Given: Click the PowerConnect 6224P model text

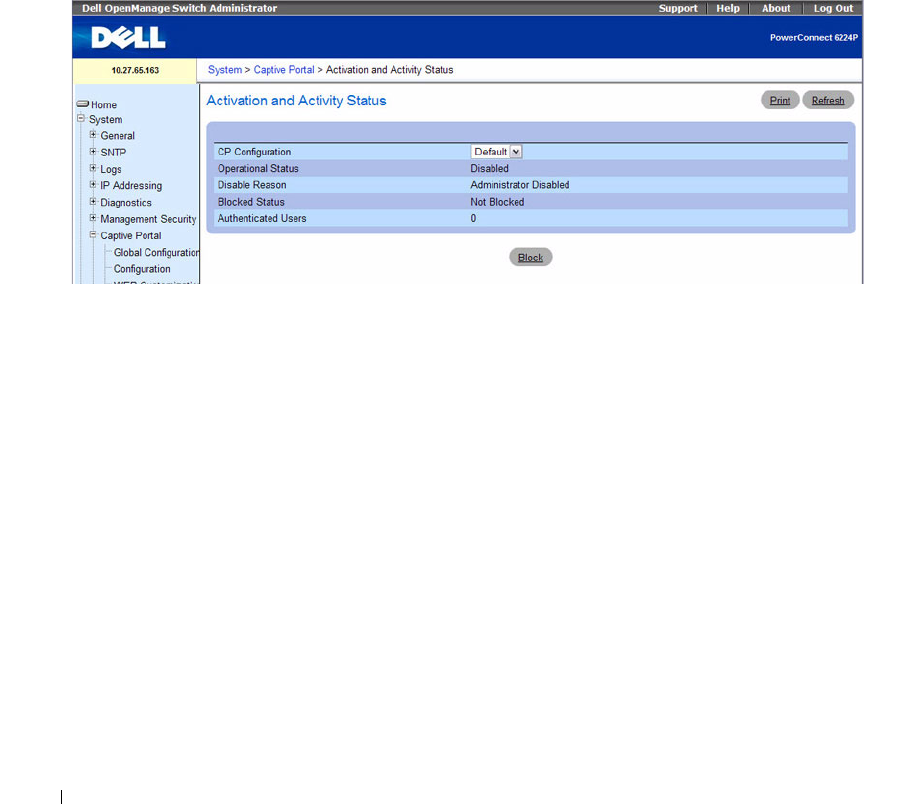Looking at the screenshot, I should point(814,38).
